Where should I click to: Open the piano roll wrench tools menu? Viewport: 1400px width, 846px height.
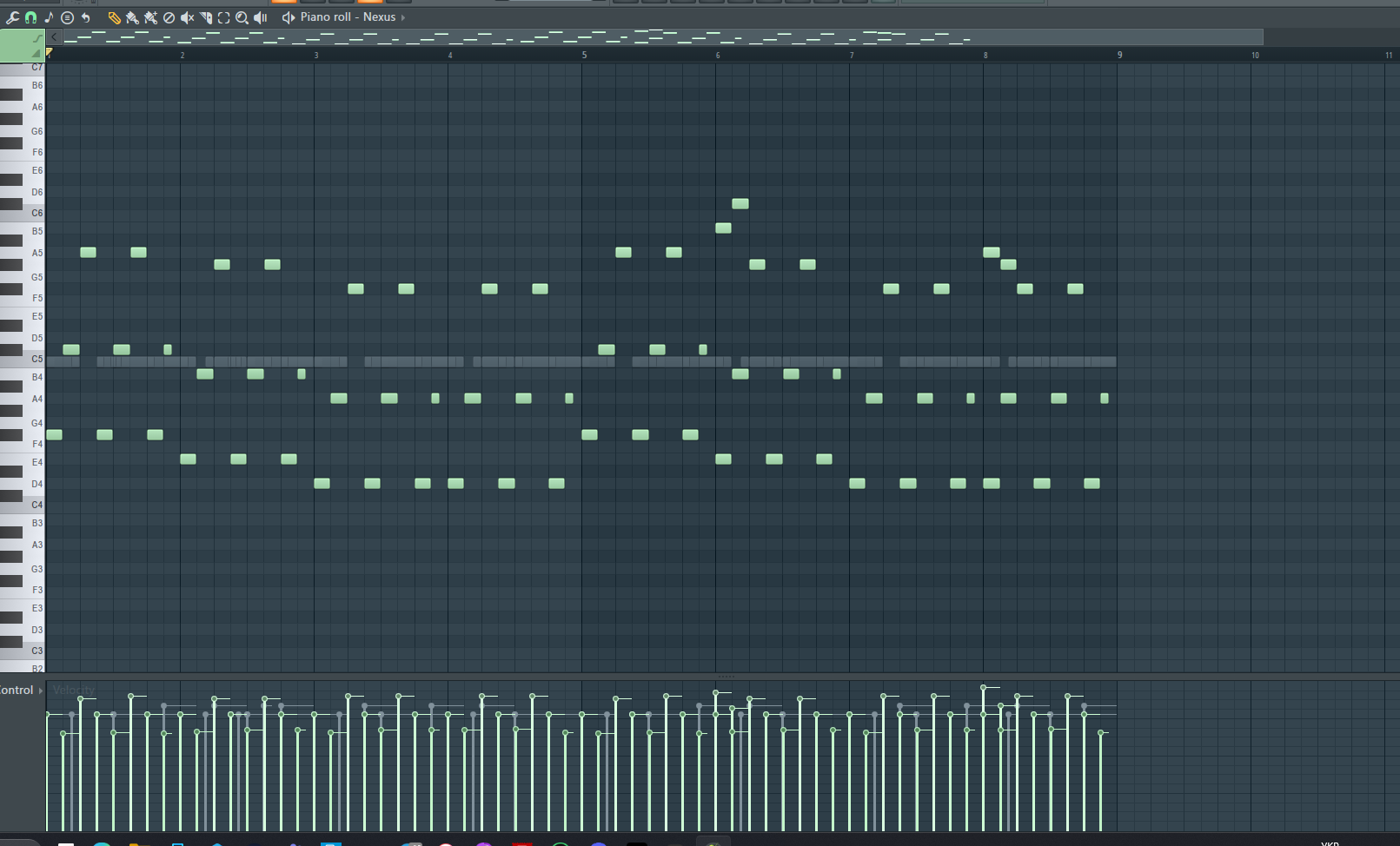click(x=12, y=17)
